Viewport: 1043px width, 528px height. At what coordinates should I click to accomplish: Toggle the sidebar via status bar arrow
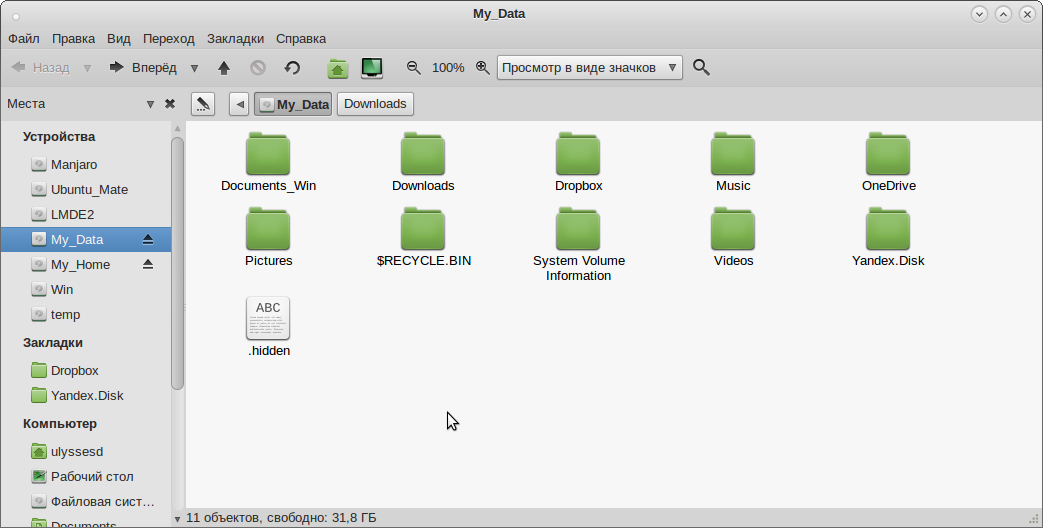point(178,519)
